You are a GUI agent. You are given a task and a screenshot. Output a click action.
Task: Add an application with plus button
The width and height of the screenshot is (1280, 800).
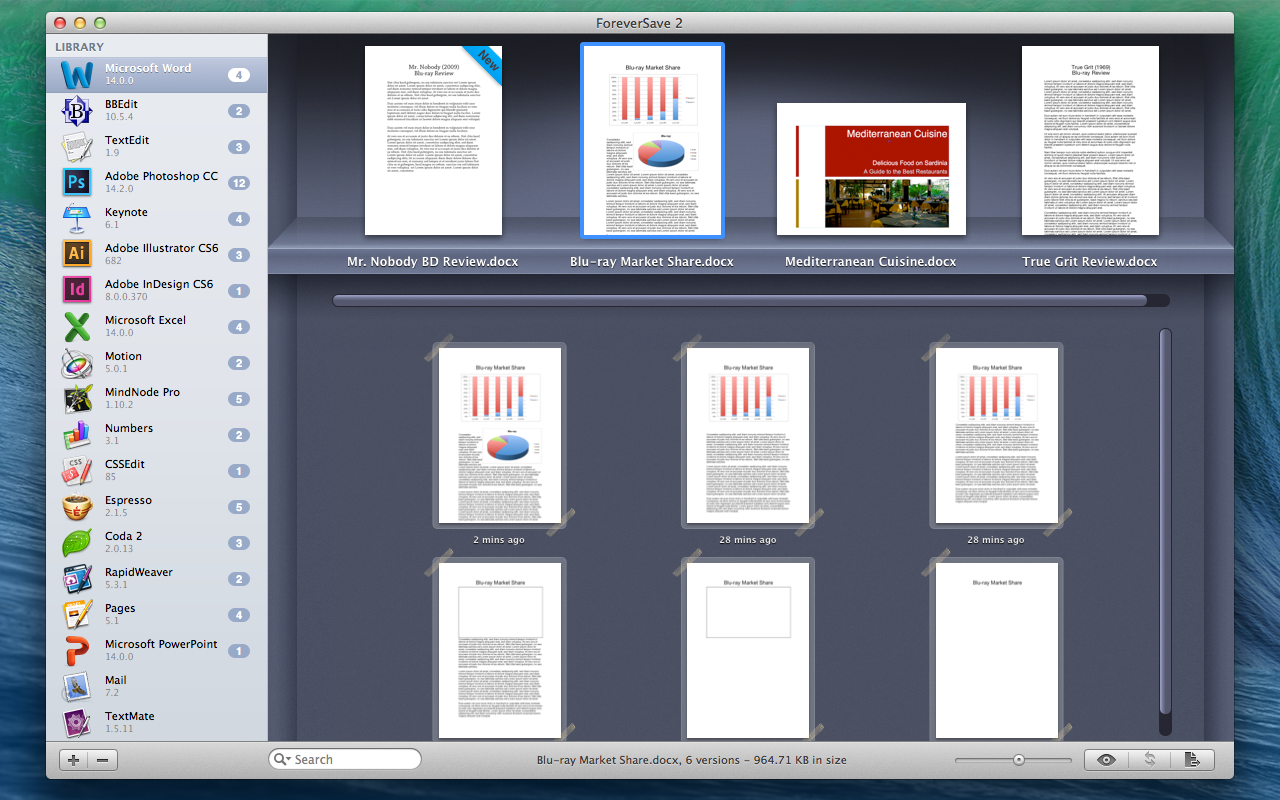coord(74,760)
